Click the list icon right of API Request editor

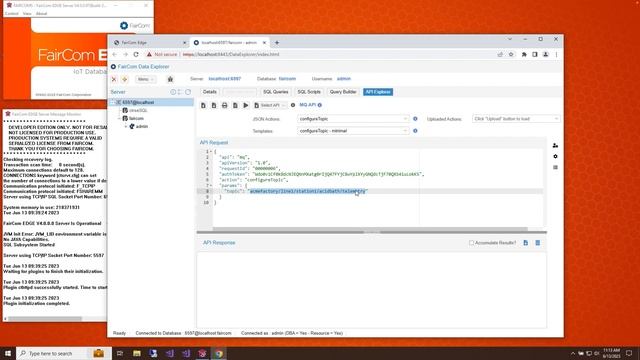tap(555, 167)
